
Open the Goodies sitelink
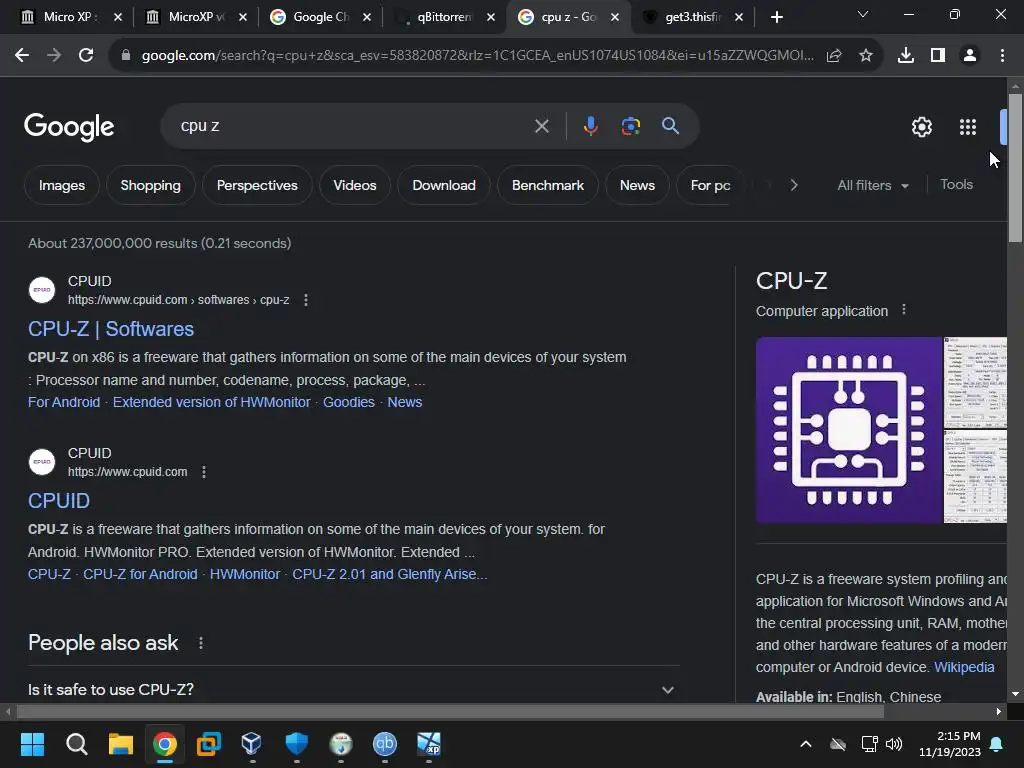pyautogui.click(x=349, y=402)
